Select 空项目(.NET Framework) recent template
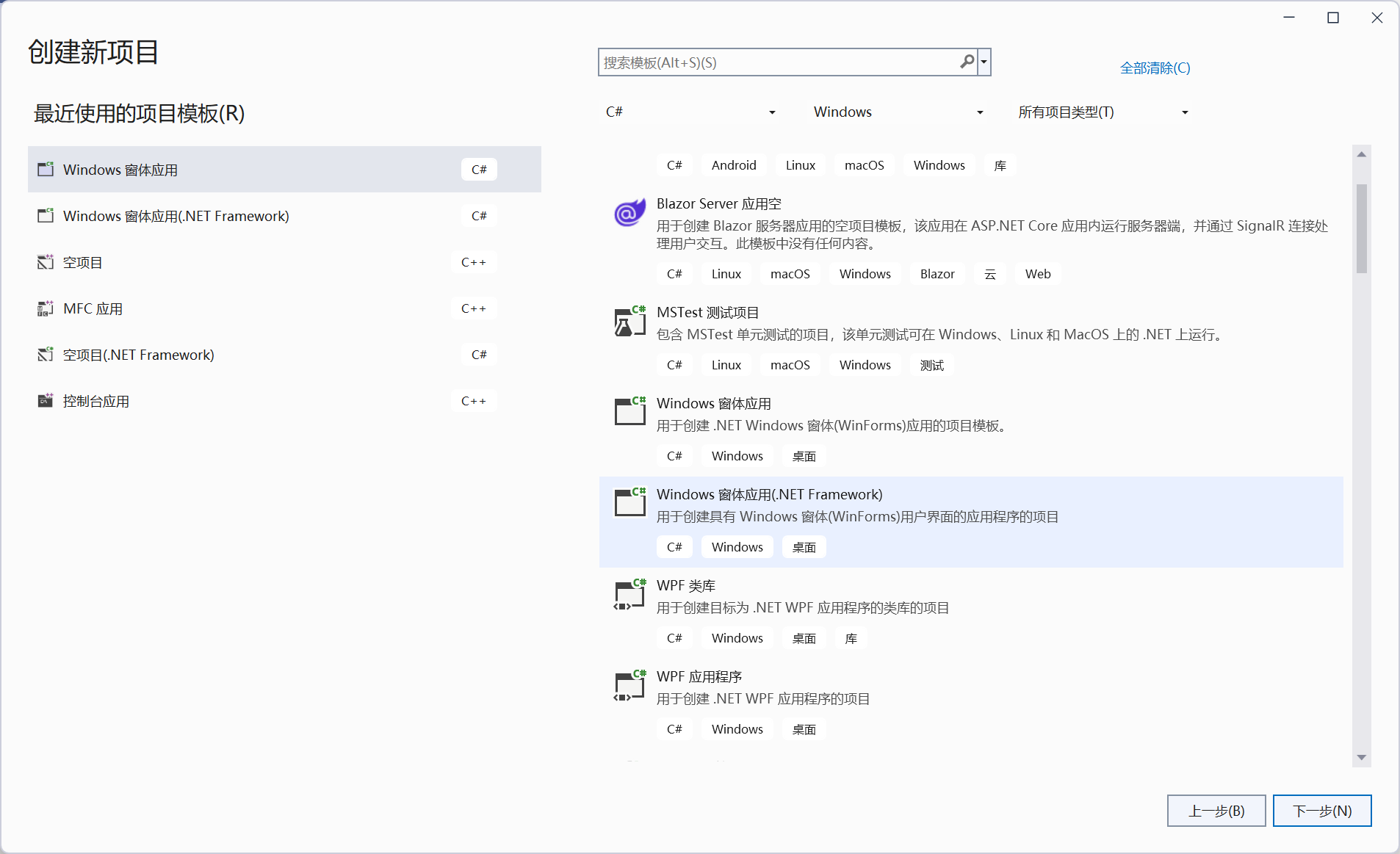The width and height of the screenshot is (1400, 854). 284,354
